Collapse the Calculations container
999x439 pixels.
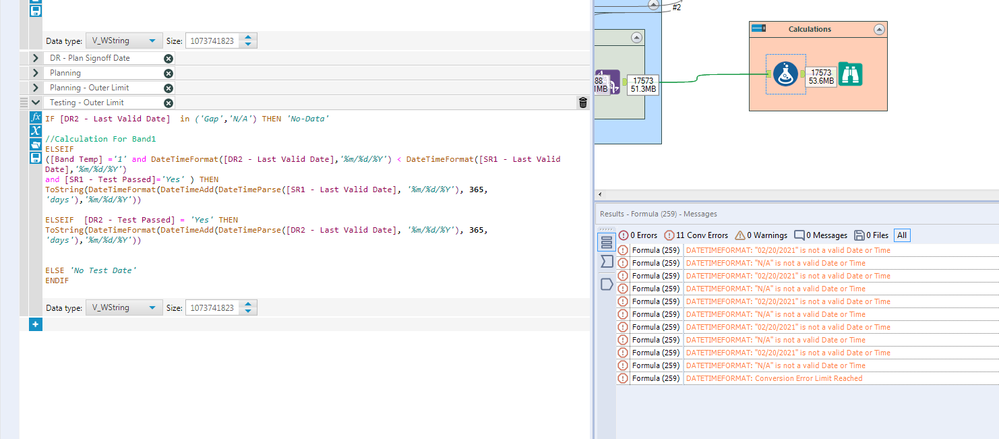879,29
